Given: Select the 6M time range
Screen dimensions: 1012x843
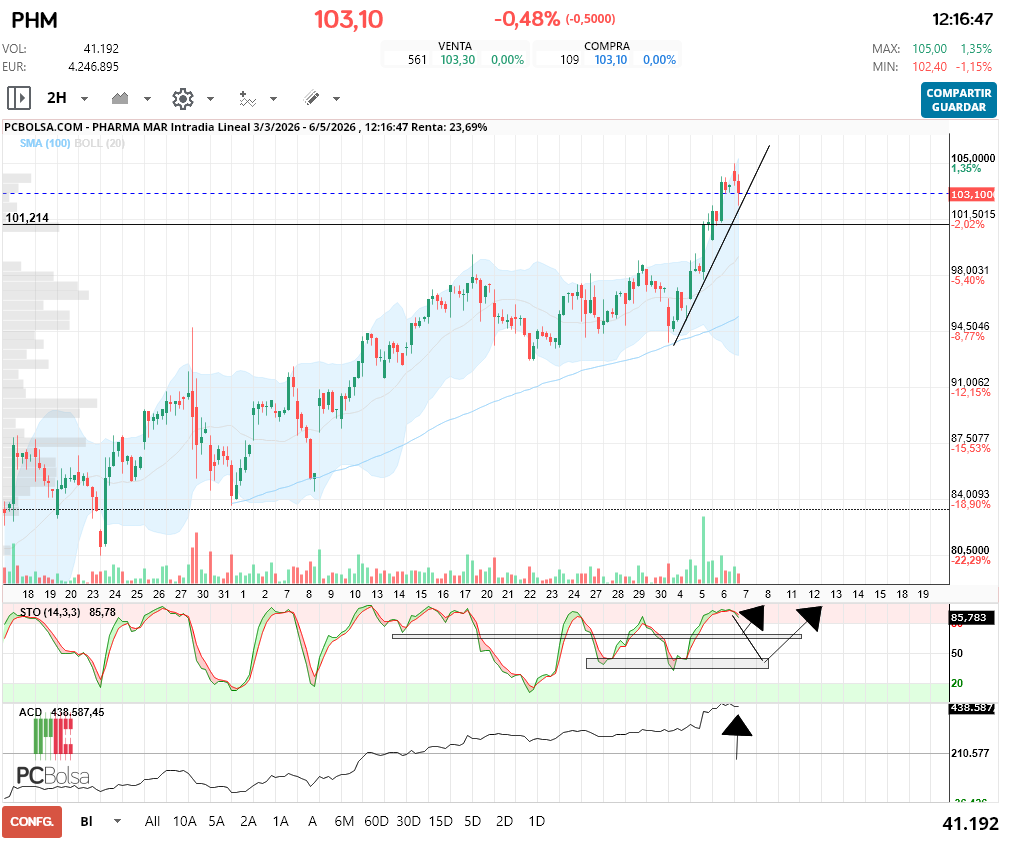Looking at the screenshot, I should point(344,821).
